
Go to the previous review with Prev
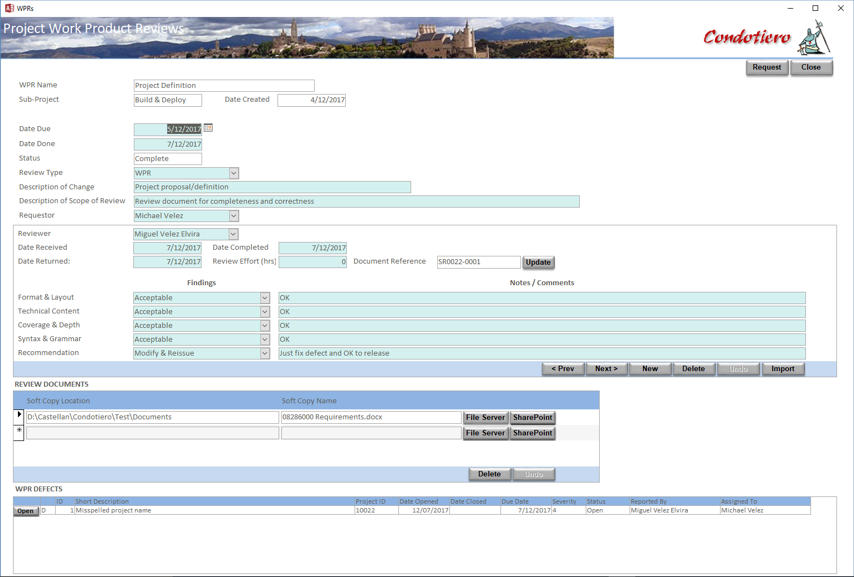tap(563, 369)
